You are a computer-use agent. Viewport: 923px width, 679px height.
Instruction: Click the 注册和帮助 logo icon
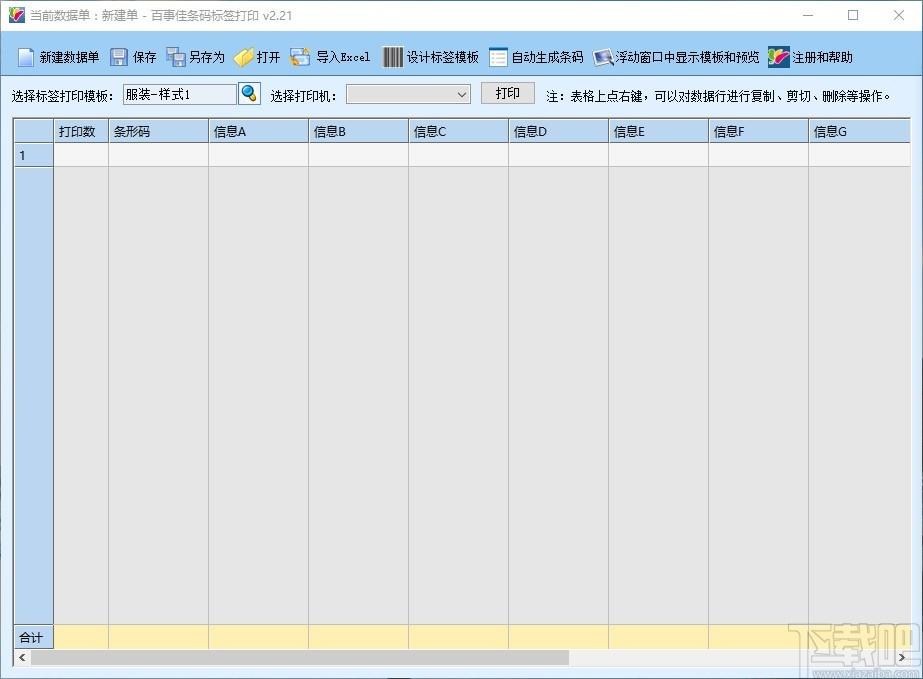click(778, 57)
